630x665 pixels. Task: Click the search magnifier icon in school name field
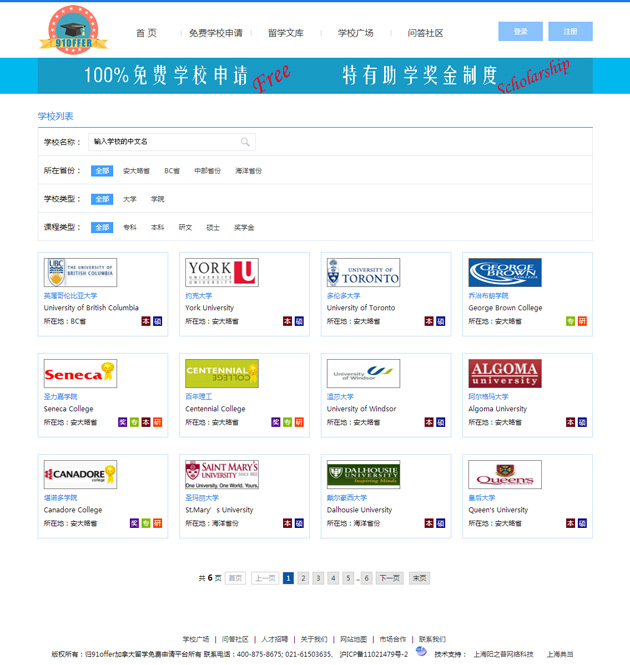[245, 142]
